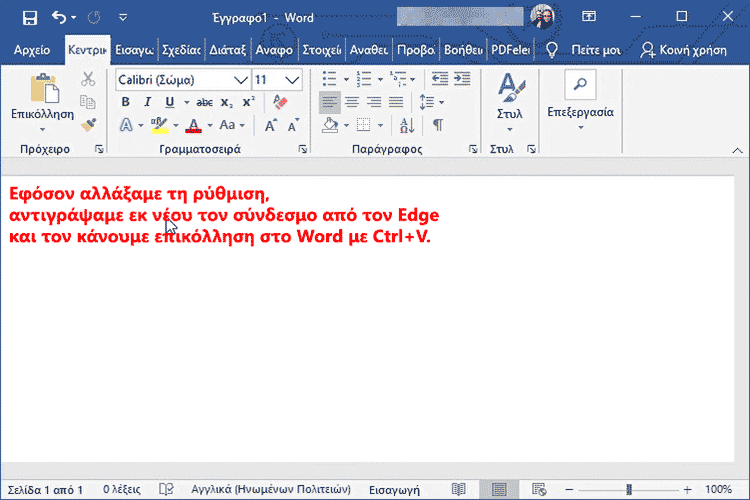Toggle Italic formatting
Screen dimensions: 750x500
[148, 102]
